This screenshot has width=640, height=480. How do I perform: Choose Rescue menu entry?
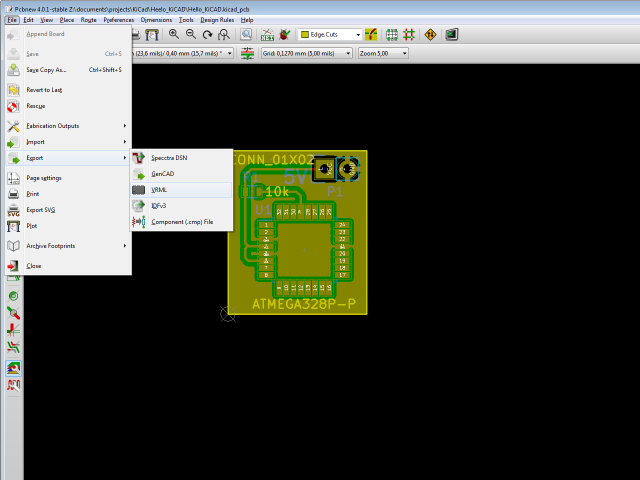68,106
